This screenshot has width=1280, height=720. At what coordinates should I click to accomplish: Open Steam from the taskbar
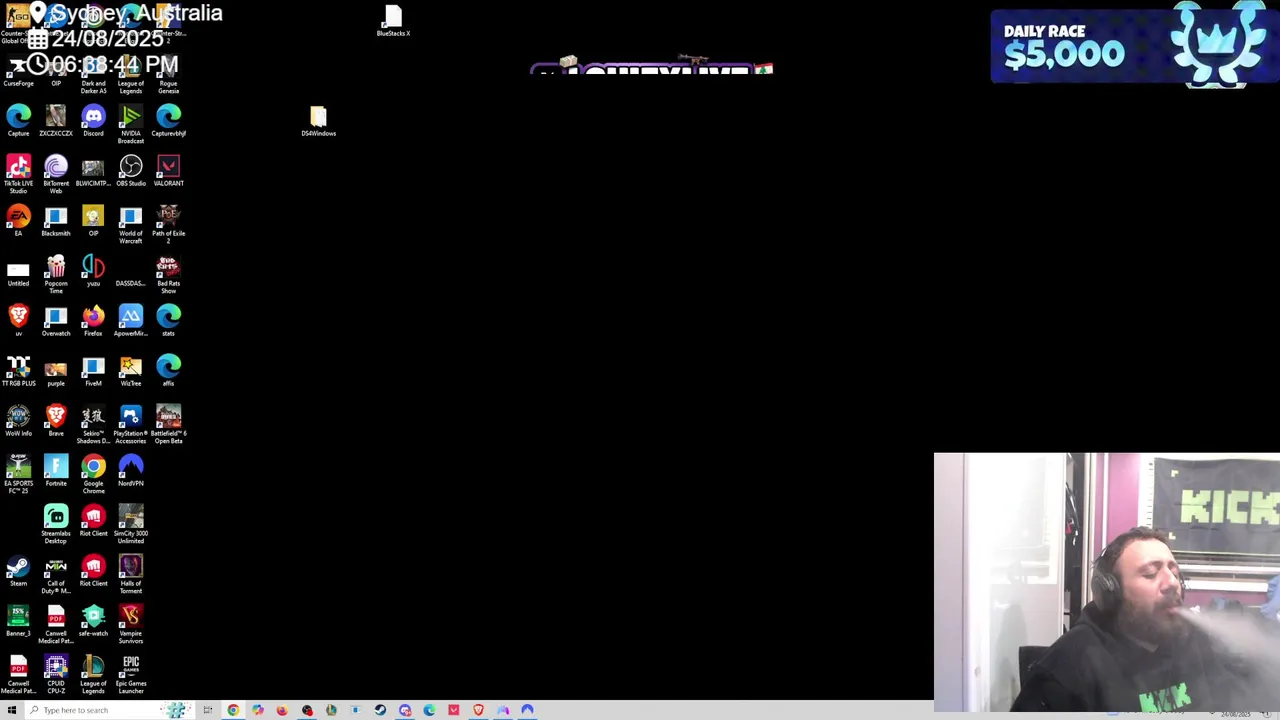click(380, 710)
